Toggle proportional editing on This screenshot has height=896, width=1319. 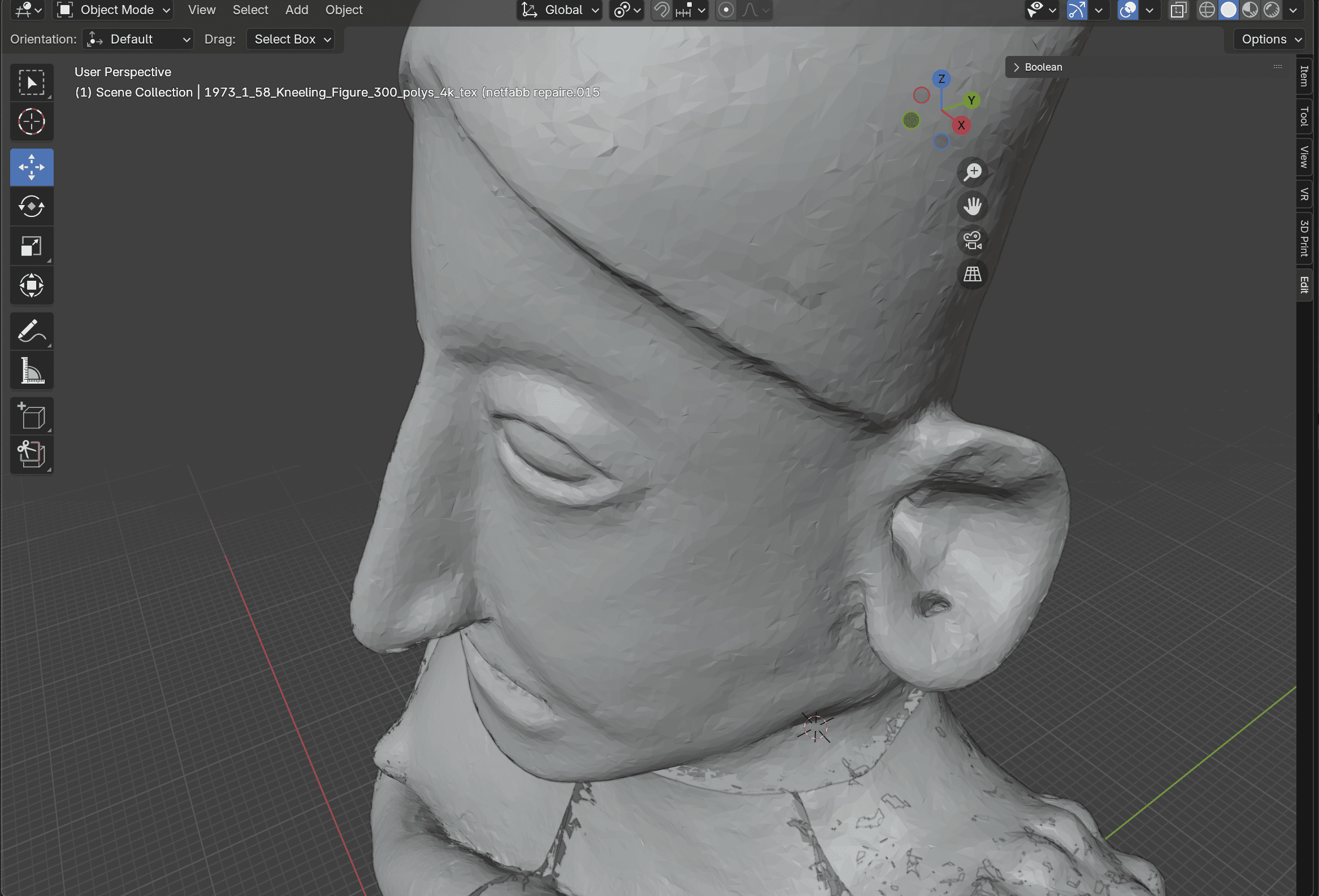point(726,10)
